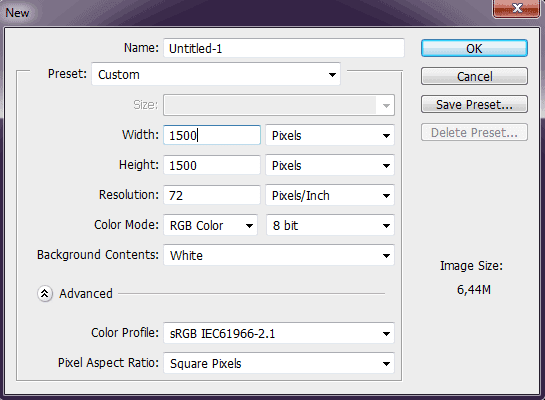The width and height of the screenshot is (545, 400).
Task: Click the Save Preset button
Action: tap(474, 104)
